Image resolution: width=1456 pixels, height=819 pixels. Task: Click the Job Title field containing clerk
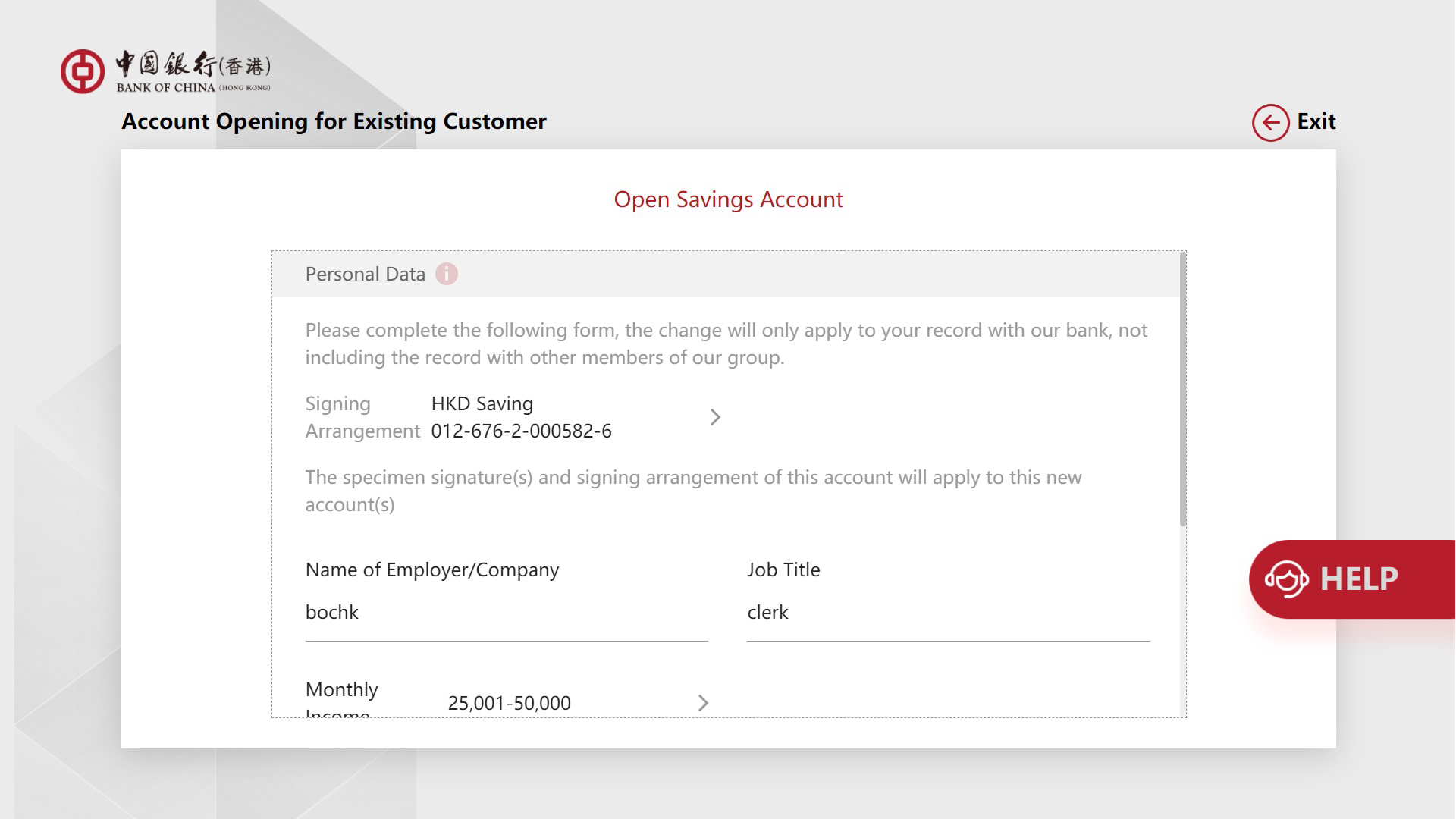(947, 613)
